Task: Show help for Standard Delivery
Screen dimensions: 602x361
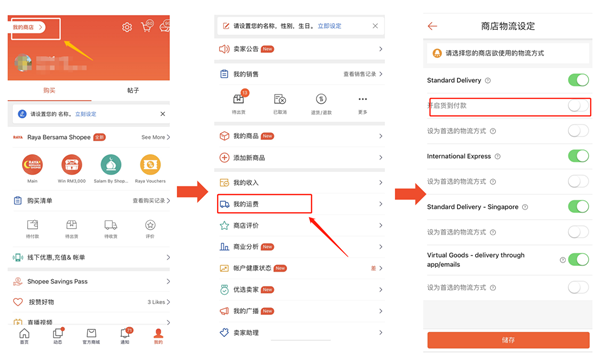Action: click(x=488, y=81)
